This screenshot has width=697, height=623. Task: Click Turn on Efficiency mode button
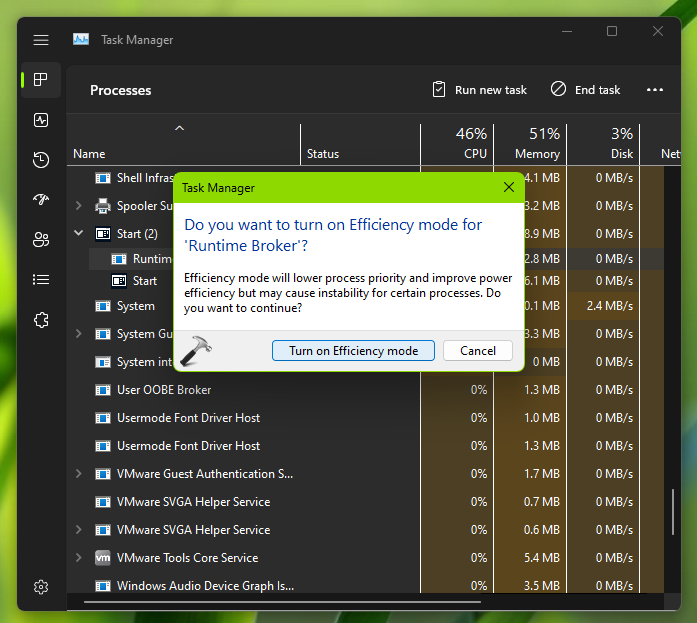352,350
